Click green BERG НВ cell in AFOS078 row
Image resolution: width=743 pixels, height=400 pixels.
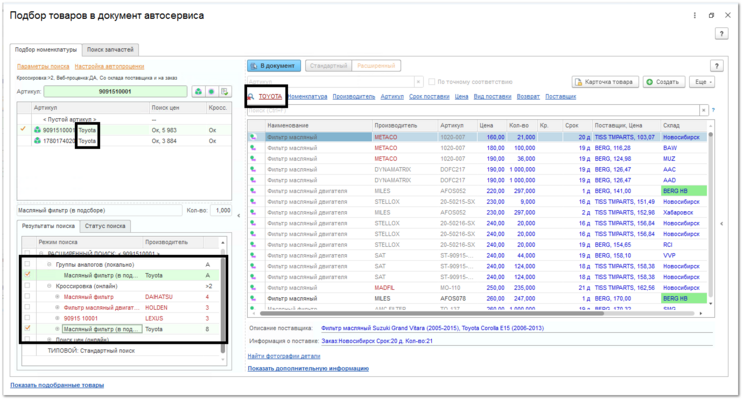click(x=684, y=299)
